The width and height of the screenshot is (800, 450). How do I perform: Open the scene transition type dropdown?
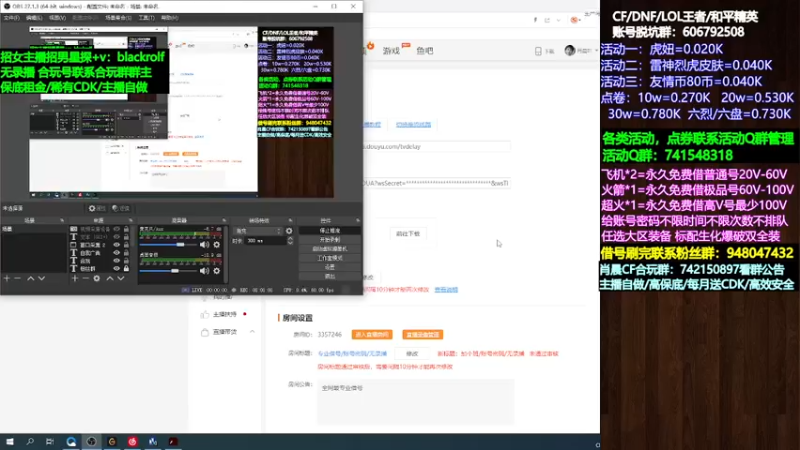258,231
